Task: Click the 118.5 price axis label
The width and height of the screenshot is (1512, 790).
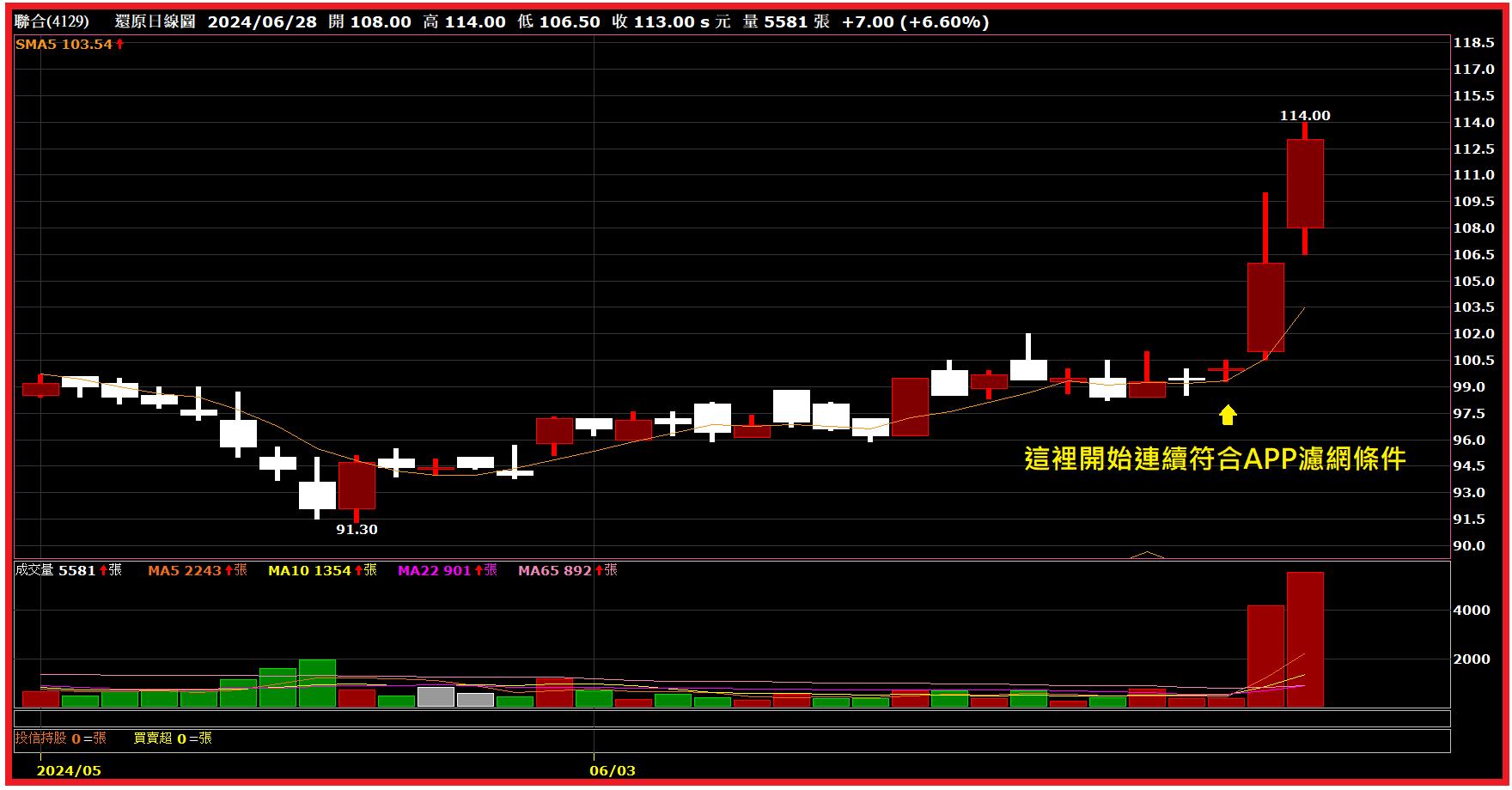Action: (1473, 42)
